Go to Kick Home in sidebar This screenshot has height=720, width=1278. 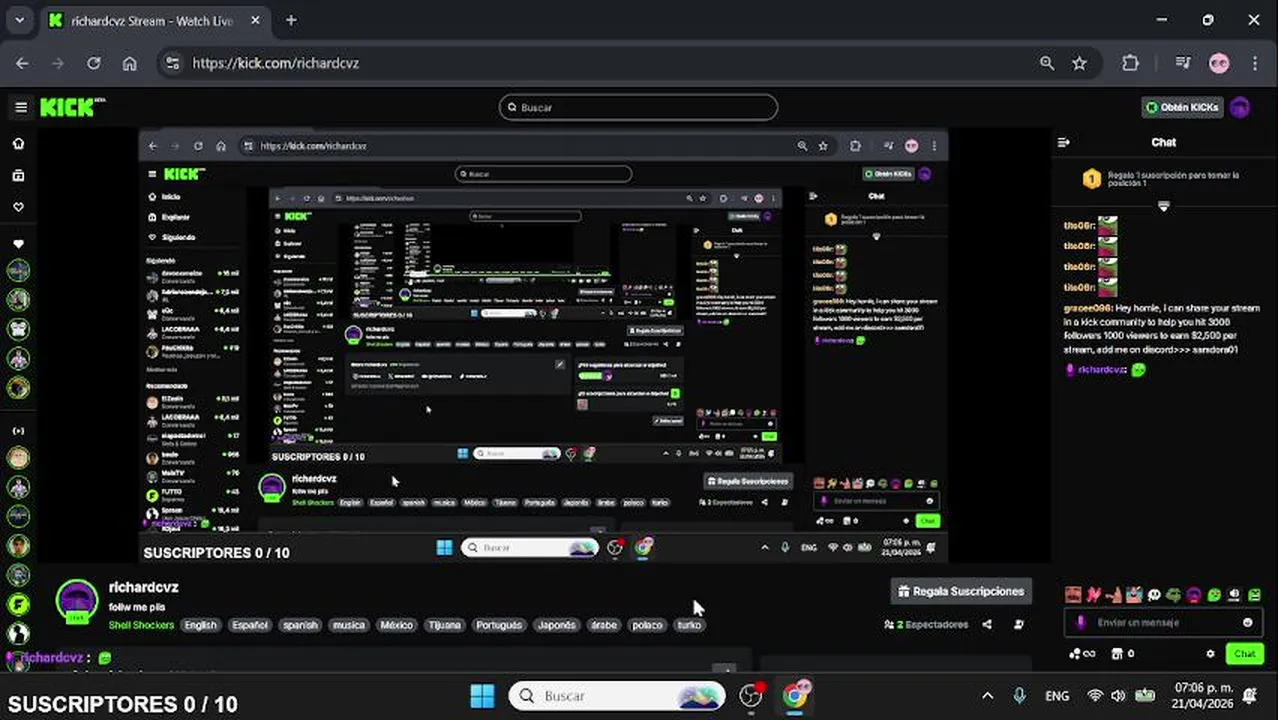[x=18, y=143]
